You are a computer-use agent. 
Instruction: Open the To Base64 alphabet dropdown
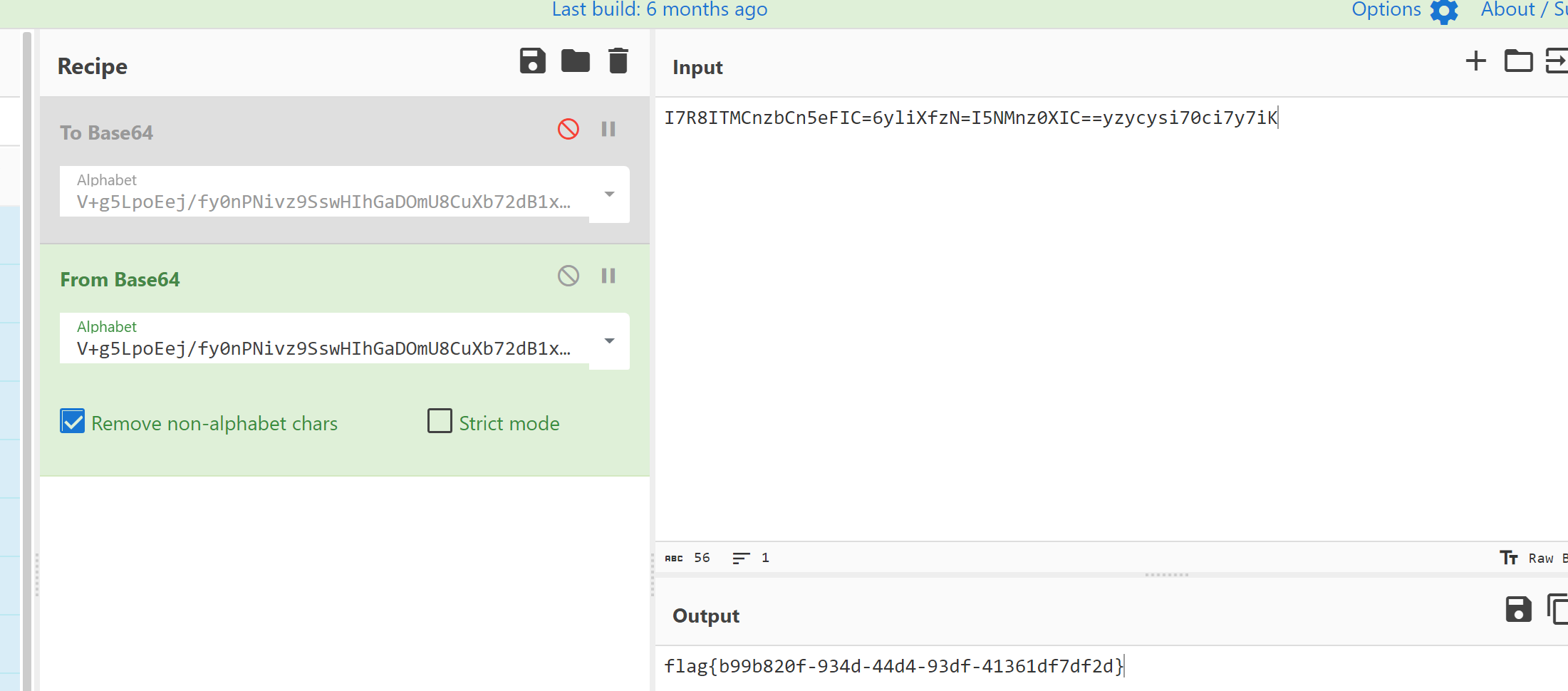click(609, 194)
